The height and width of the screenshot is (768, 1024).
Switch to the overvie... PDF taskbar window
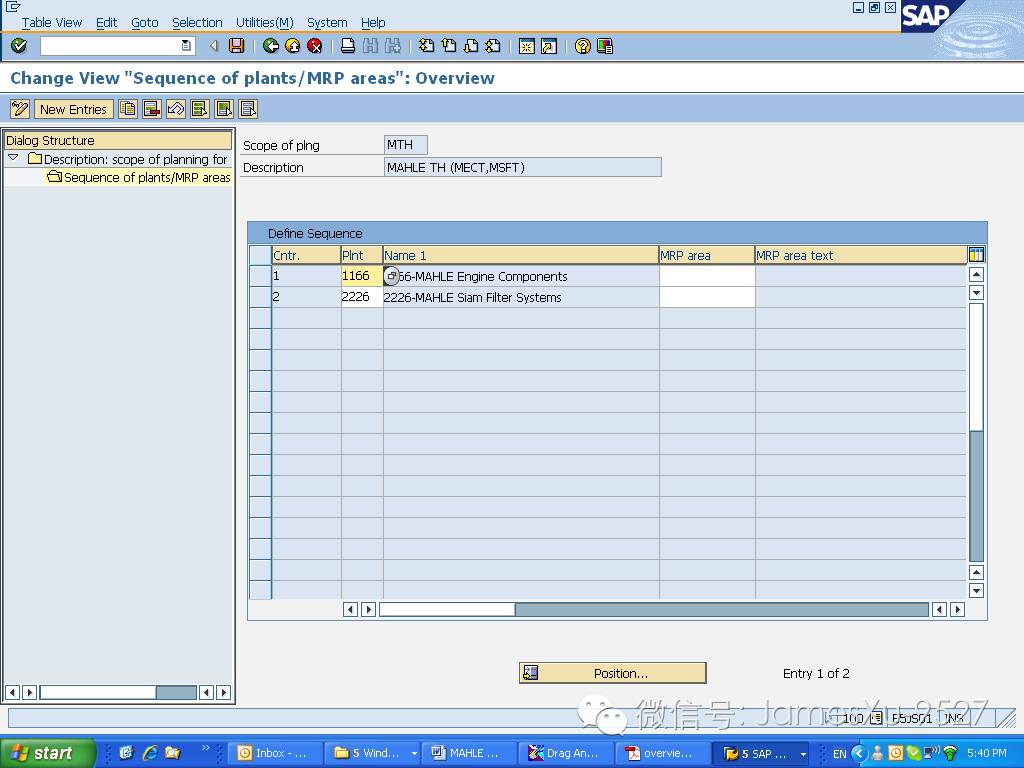(x=664, y=752)
